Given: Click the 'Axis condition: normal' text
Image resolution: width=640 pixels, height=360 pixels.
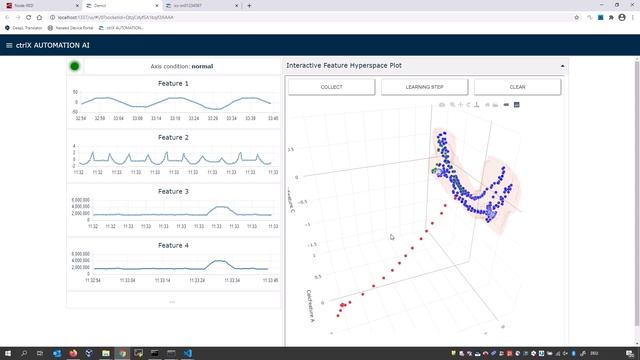Looking at the screenshot, I should pos(182,66).
